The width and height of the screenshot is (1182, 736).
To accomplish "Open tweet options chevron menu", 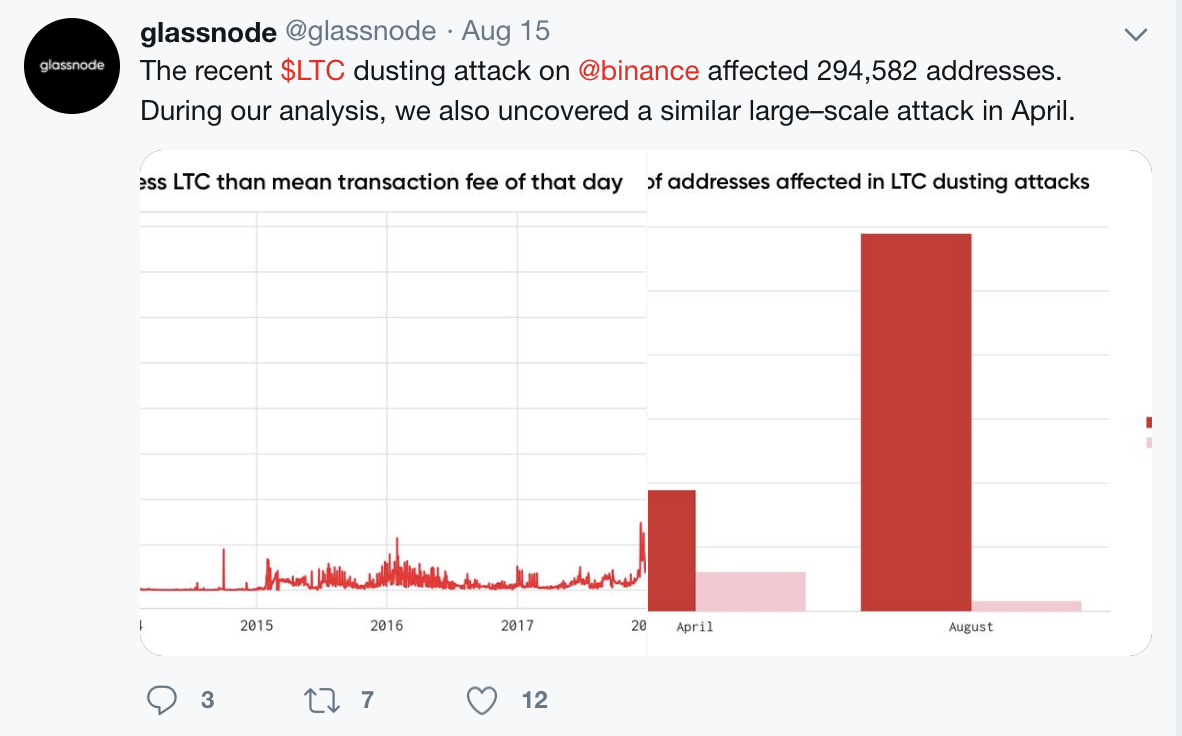I will pyautogui.click(x=1135, y=34).
